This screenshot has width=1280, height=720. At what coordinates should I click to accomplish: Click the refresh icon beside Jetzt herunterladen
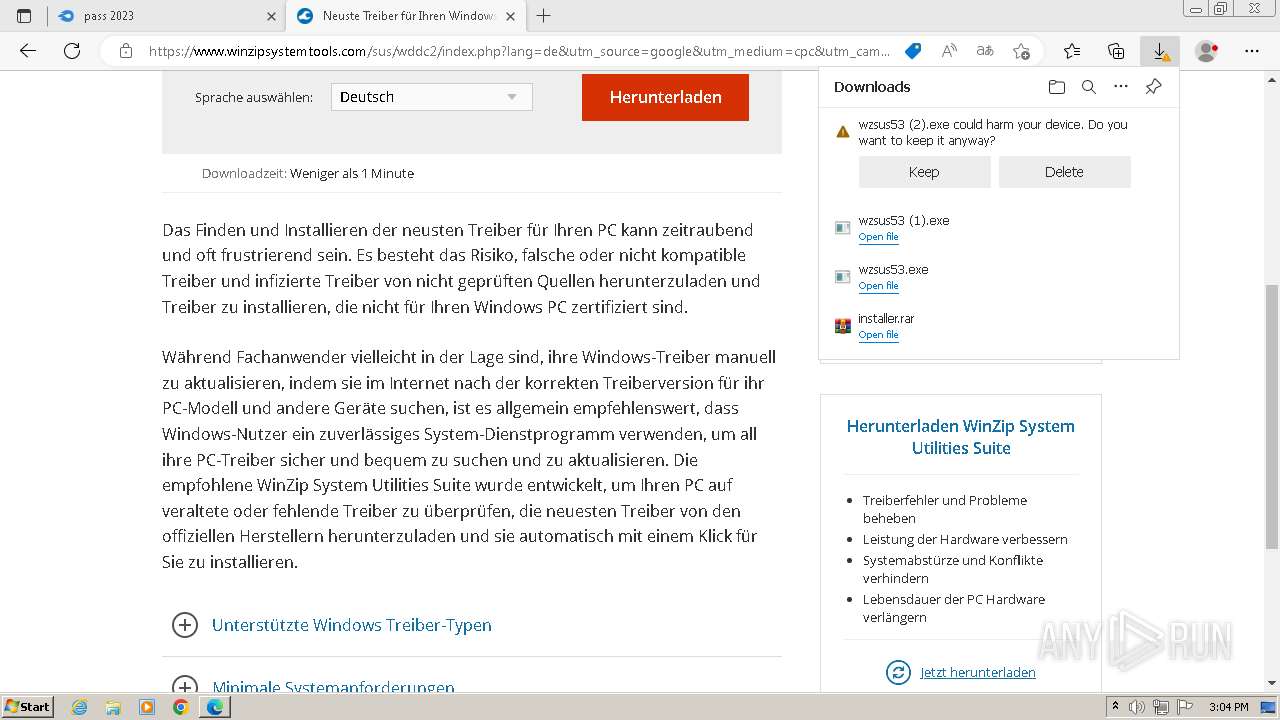click(898, 672)
